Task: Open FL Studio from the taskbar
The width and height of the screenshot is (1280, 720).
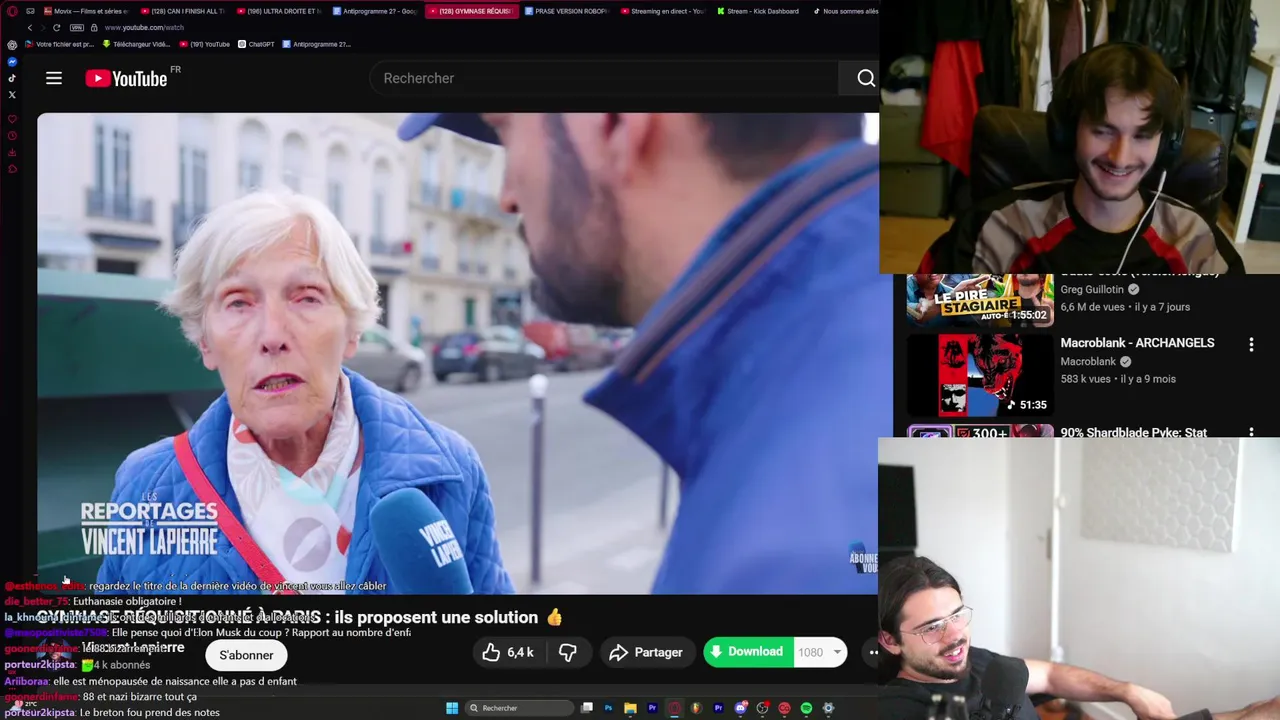Action: [x=696, y=708]
